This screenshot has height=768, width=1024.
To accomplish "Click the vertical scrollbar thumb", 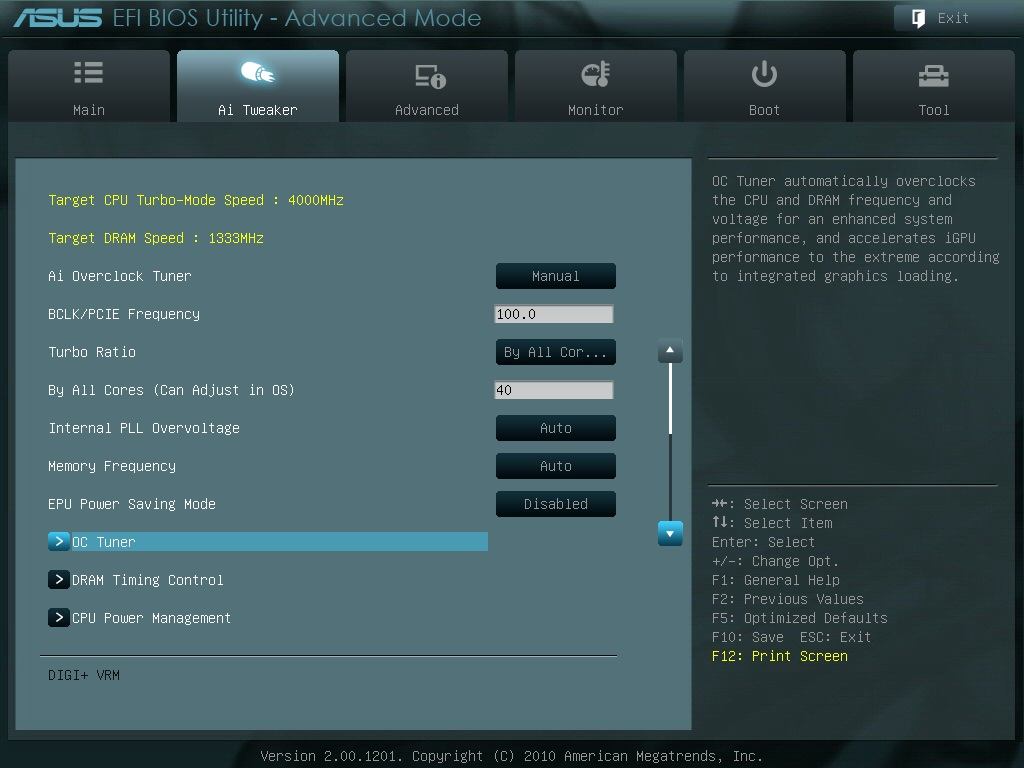I will pos(670,398).
